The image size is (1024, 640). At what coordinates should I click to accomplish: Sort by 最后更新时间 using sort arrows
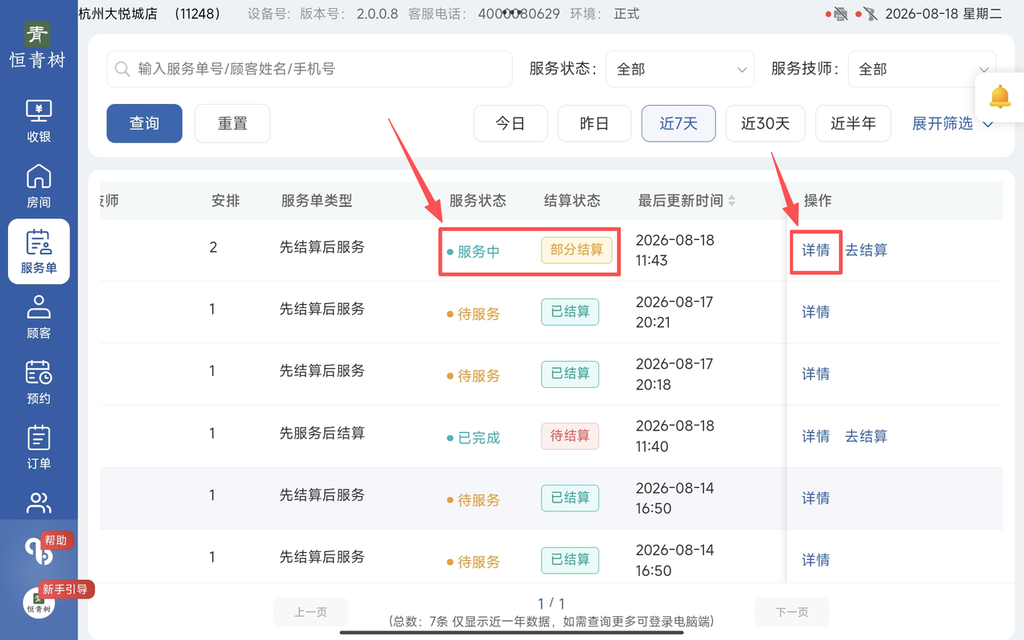731,200
